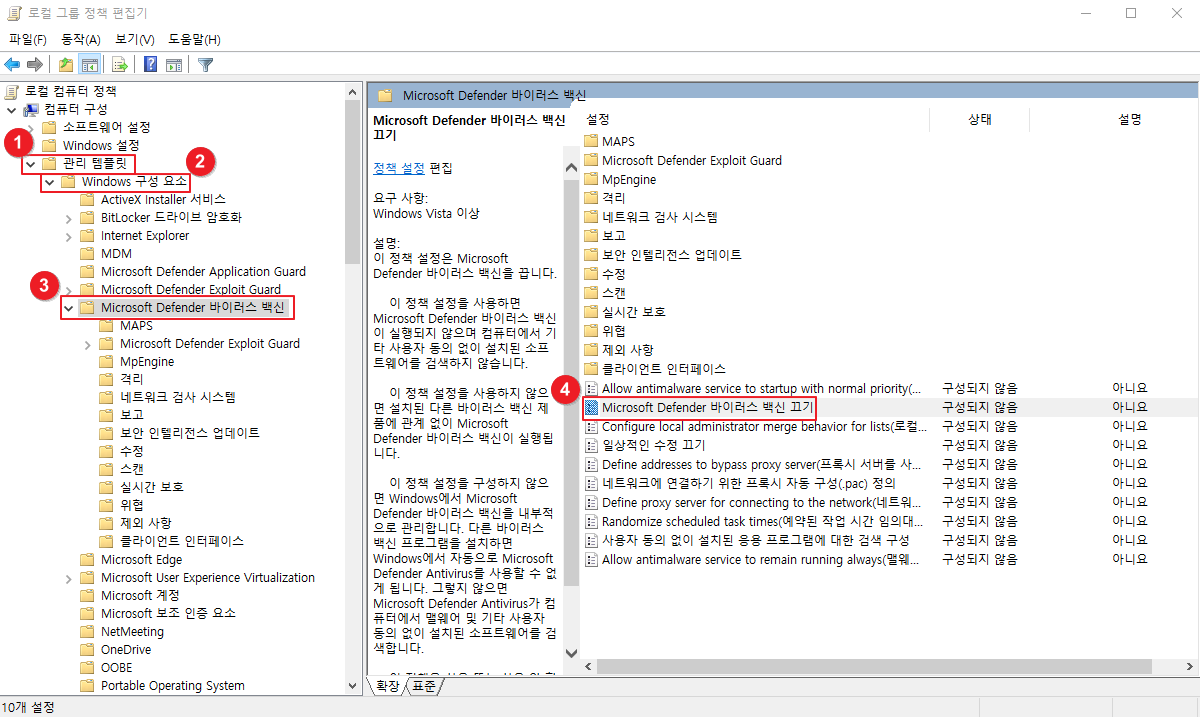Click BitLocker 드라이브 암호화 folder icon in tree

coord(88,217)
